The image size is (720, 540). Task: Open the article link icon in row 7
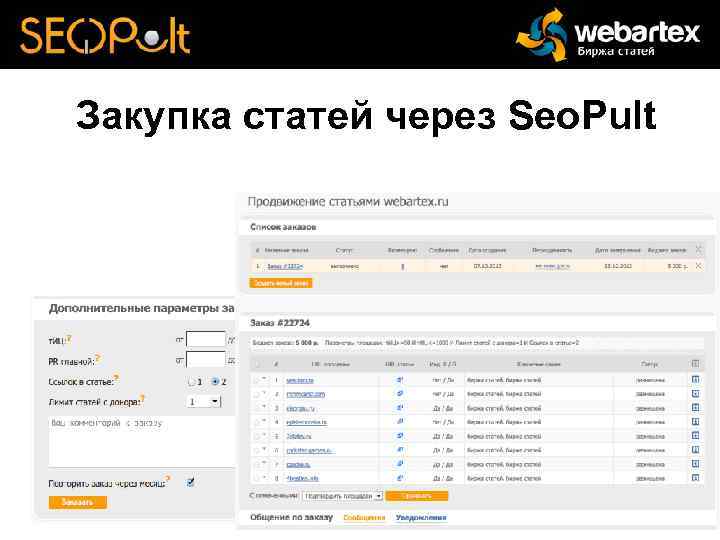400,464
